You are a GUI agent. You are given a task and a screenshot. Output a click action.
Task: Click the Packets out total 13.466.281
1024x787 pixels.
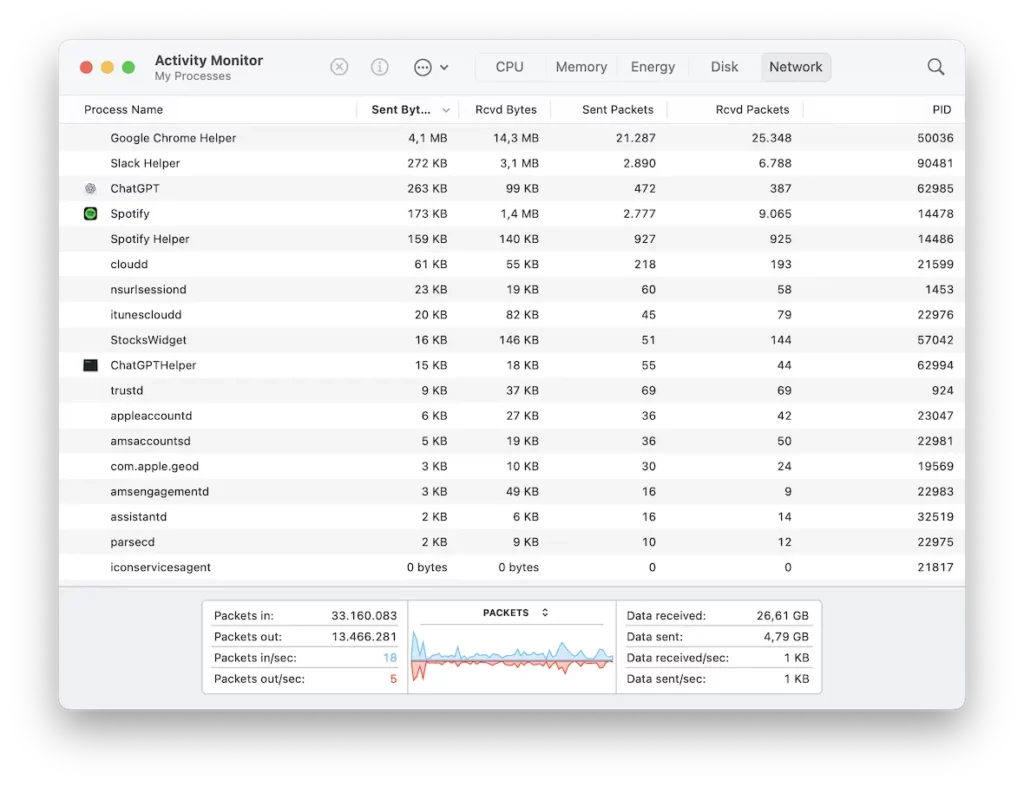click(364, 637)
